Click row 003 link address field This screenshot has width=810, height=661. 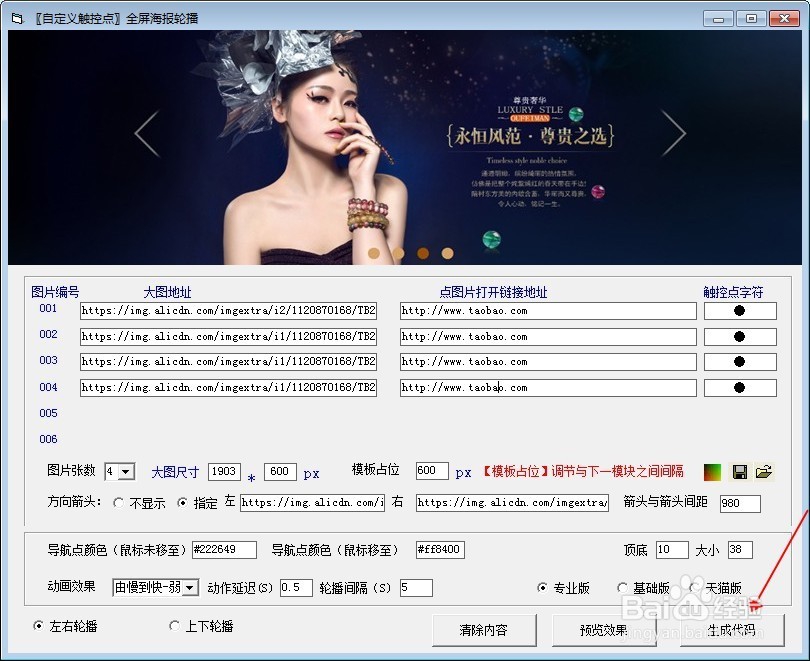pos(548,362)
